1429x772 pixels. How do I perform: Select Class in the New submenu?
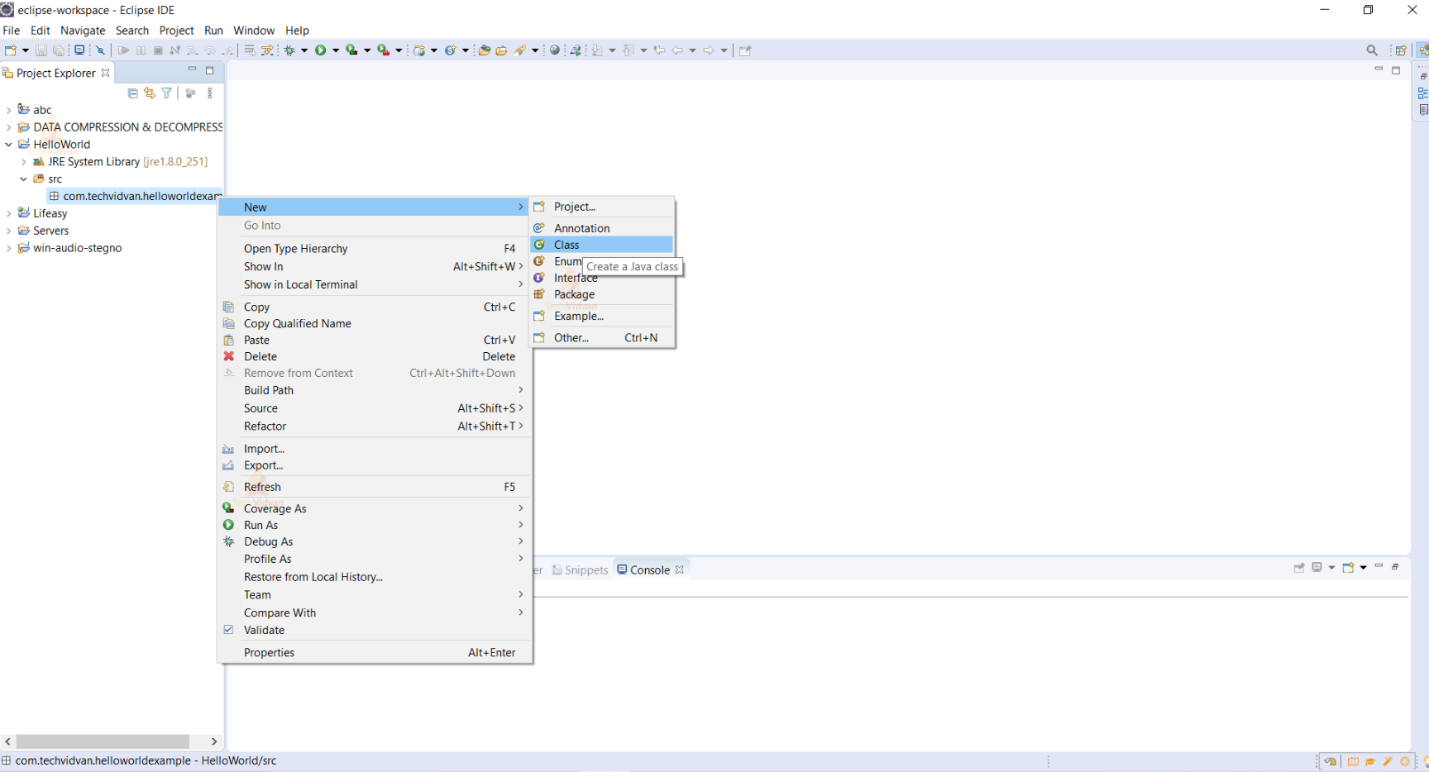click(602, 245)
